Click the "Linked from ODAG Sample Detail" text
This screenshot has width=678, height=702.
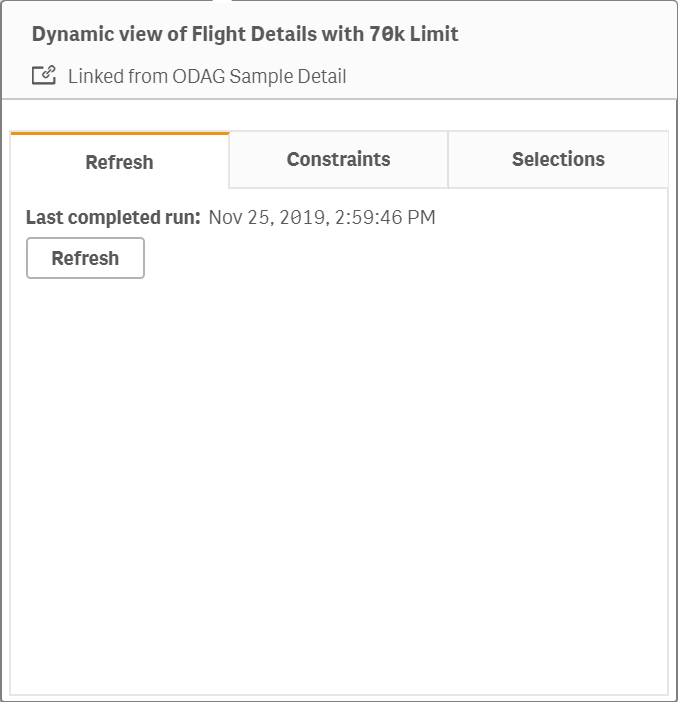click(207, 76)
